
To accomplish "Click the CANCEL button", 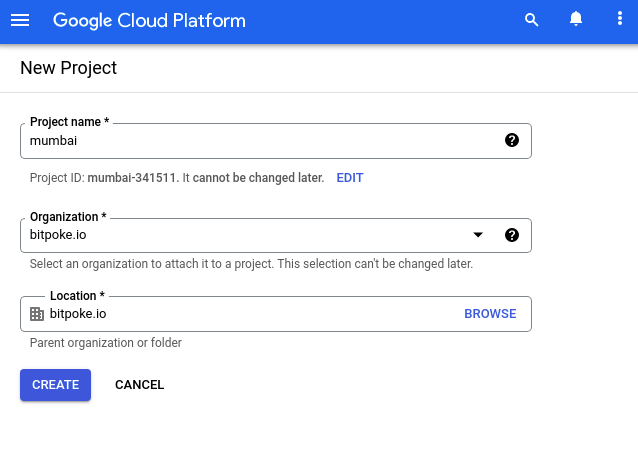I will tap(140, 385).
